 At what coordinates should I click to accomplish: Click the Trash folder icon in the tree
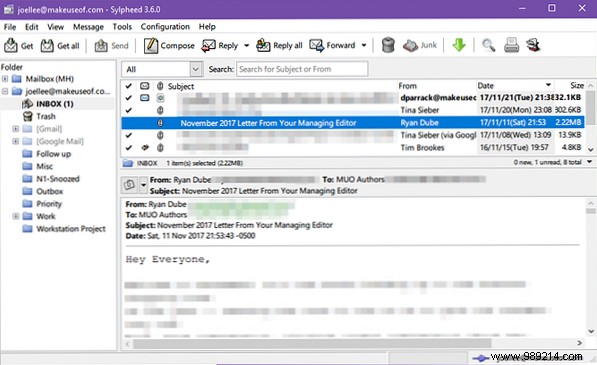tap(27, 116)
